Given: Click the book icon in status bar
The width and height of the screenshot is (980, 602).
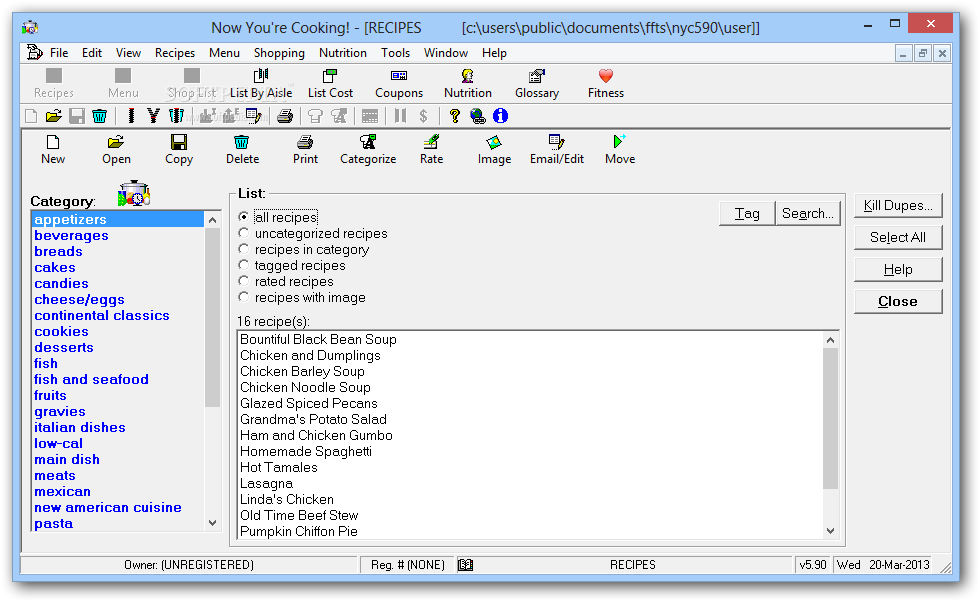Looking at the screenshot, I should [x=466, y=565].
